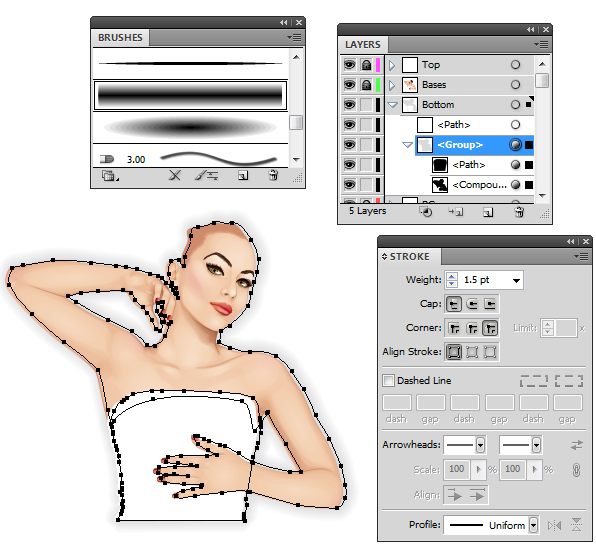The width and height of the screenshot is (596, 553).
Task: Select Round Cap stroke option
Action: [x=472, y=304]
